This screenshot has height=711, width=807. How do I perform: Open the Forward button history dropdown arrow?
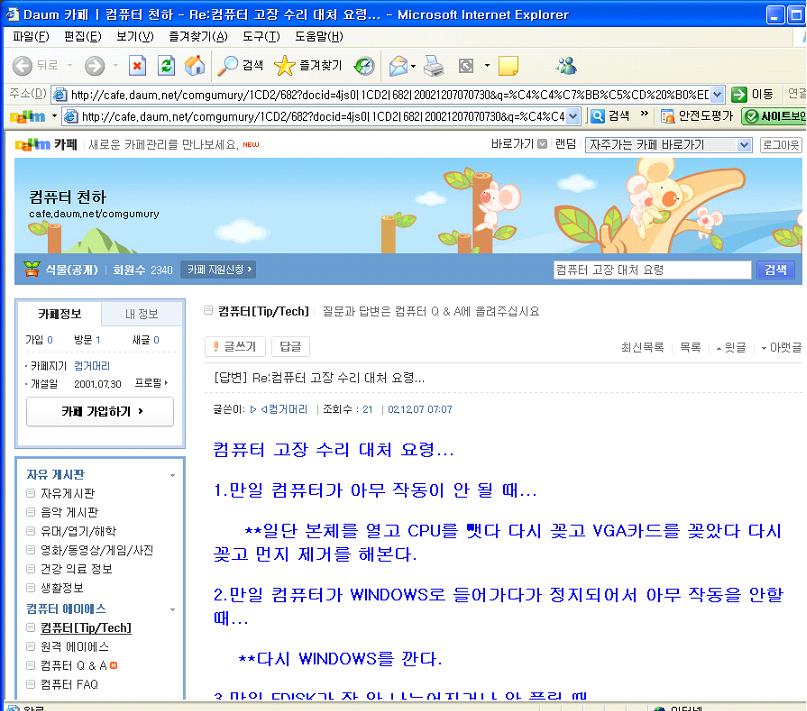[x=115, y=65]
